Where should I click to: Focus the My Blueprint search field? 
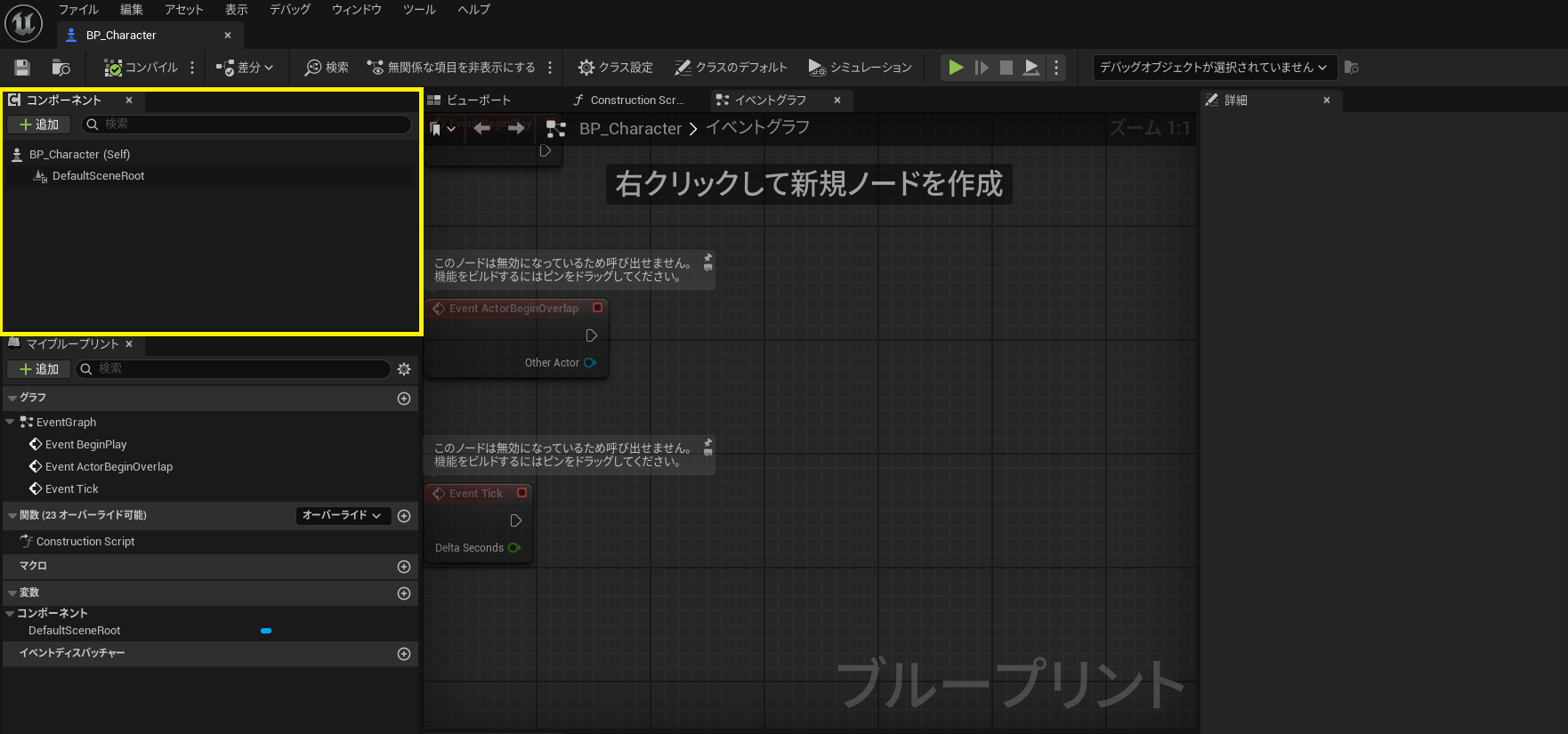(x=233, y=369)
